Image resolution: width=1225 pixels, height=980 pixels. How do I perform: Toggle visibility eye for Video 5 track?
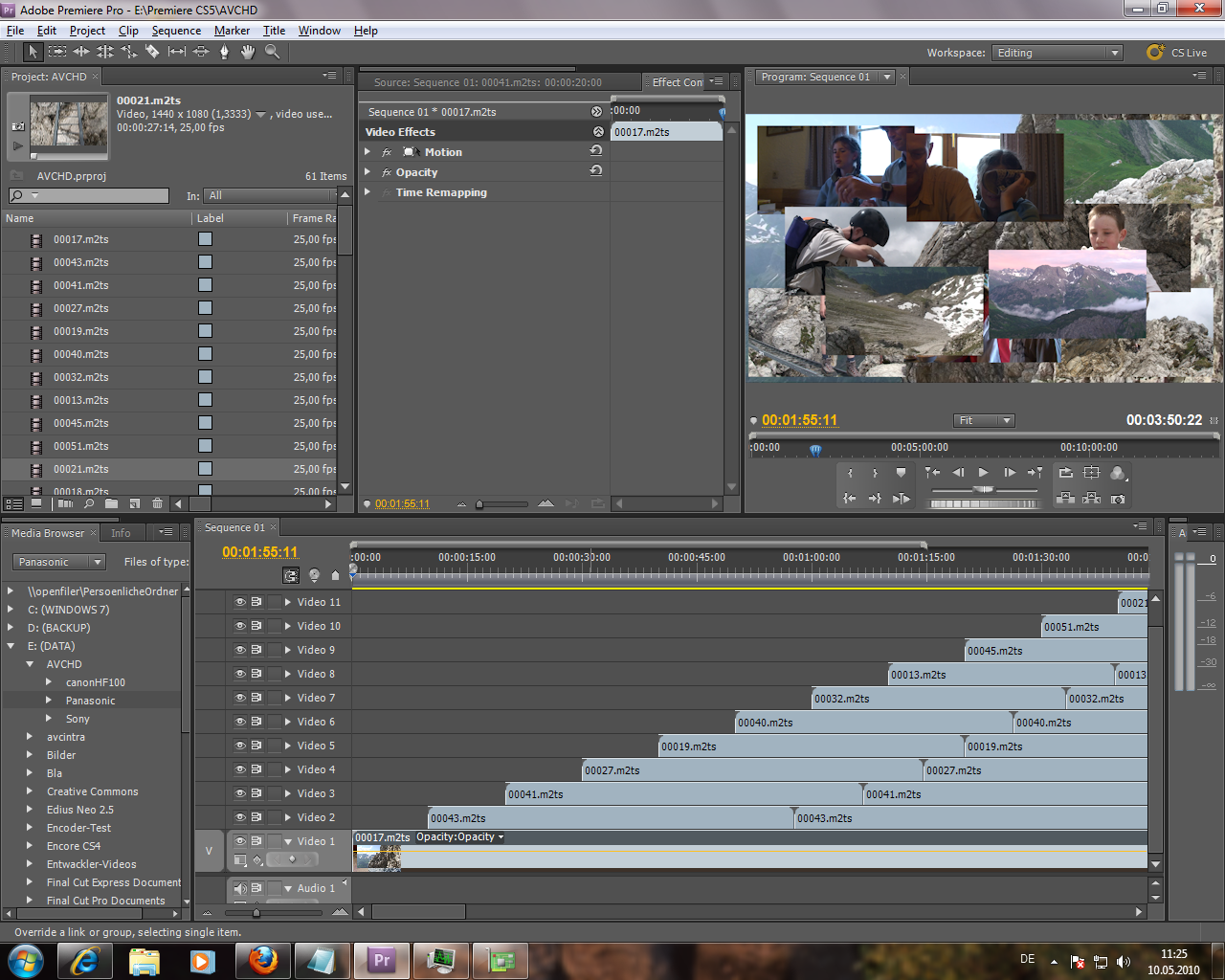coord(240,746)
